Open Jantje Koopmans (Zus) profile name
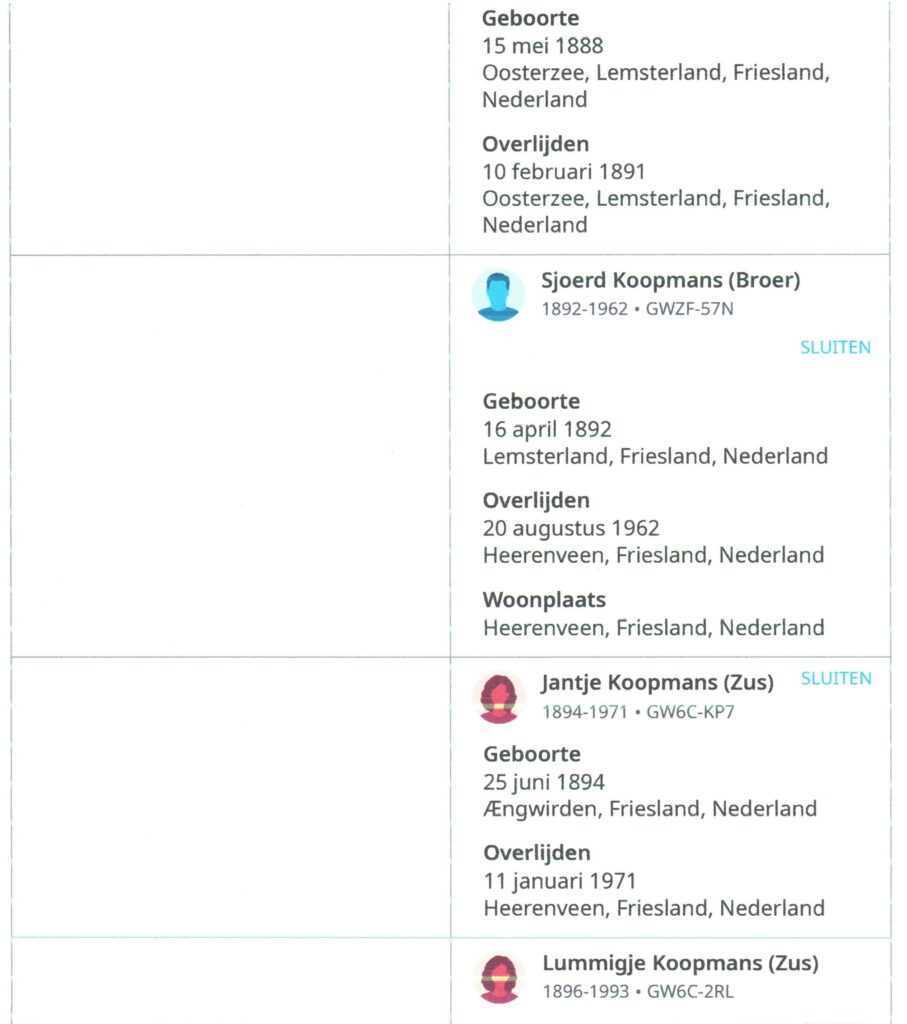 (x=658, y=682)
